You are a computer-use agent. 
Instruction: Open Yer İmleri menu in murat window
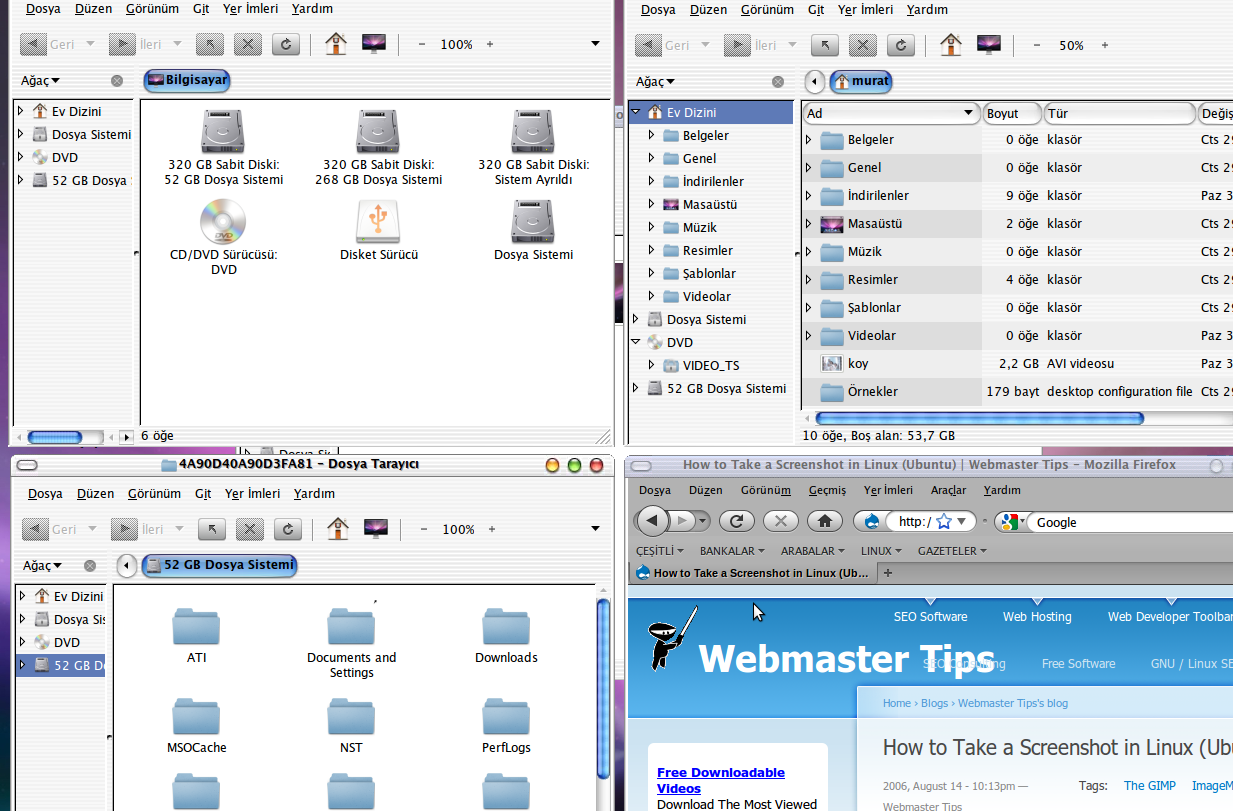[x=867, y=10]
